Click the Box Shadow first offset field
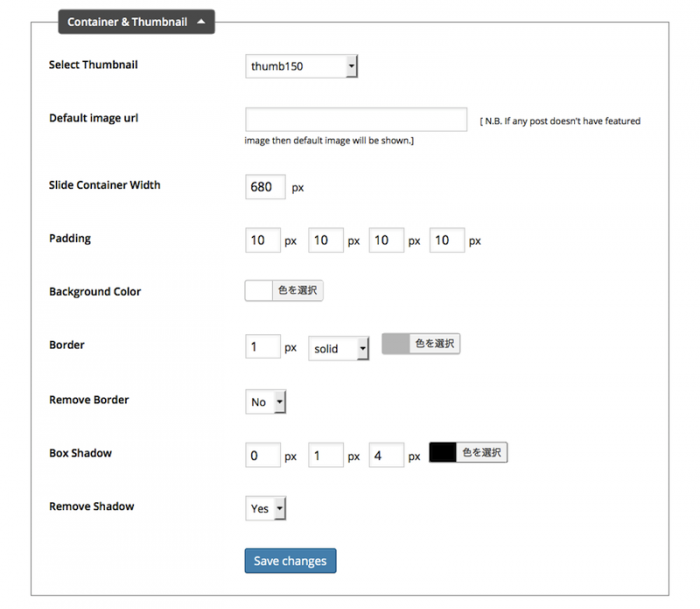The width and height of the screenshot is (700, 609). coord(263,455)
